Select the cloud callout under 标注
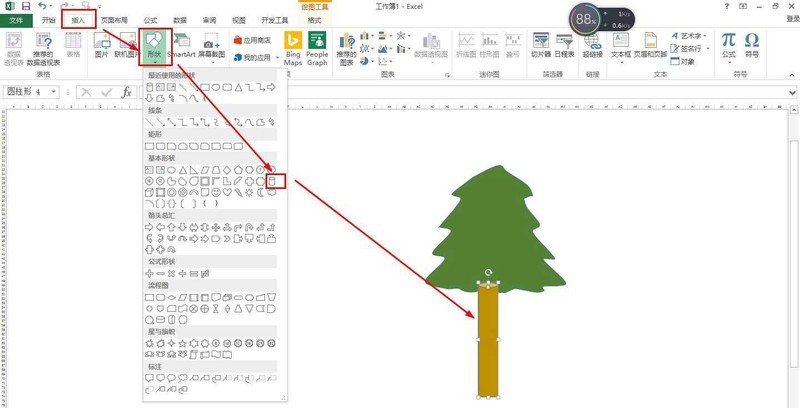The height and width of the screenshot is (408, 800). coord(183,378)
